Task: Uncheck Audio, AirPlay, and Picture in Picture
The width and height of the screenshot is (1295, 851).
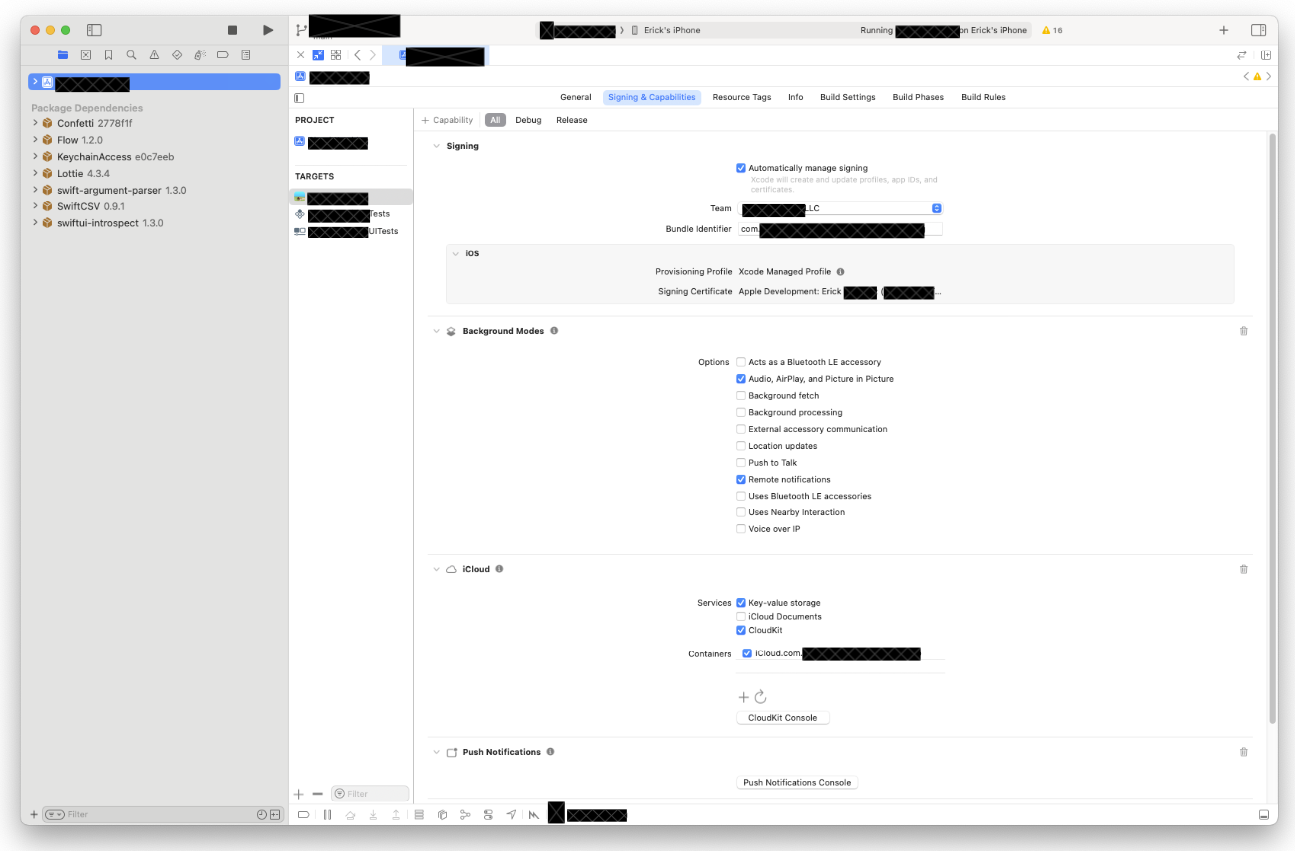Action: point(741,379)
